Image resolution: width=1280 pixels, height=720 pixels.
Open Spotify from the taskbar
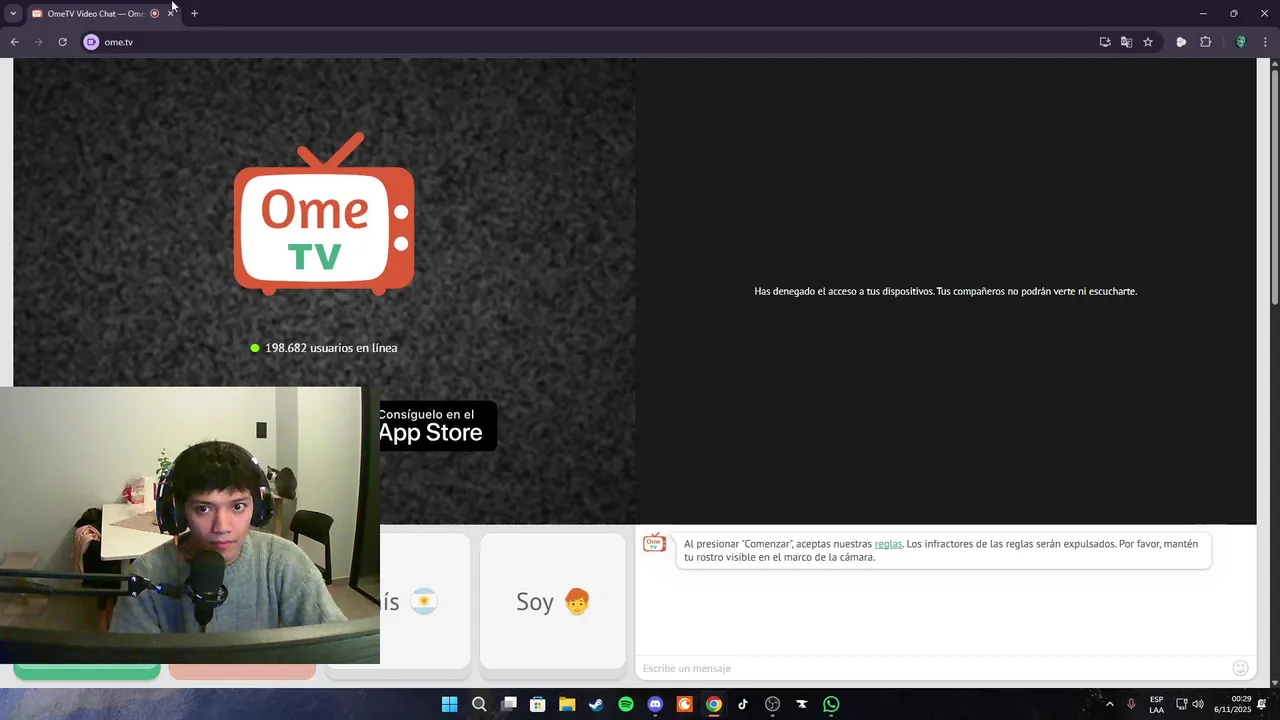(x=626, y=704)
